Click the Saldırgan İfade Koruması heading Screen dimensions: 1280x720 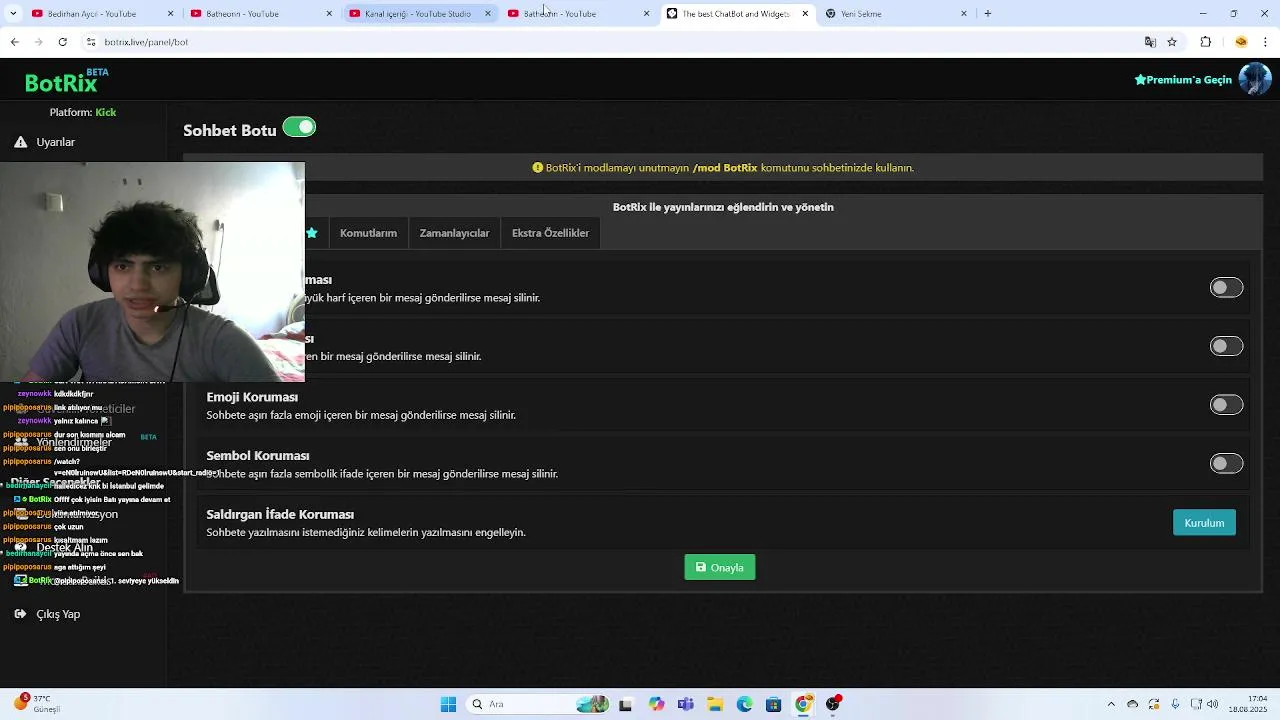click(x=280, y=514)
